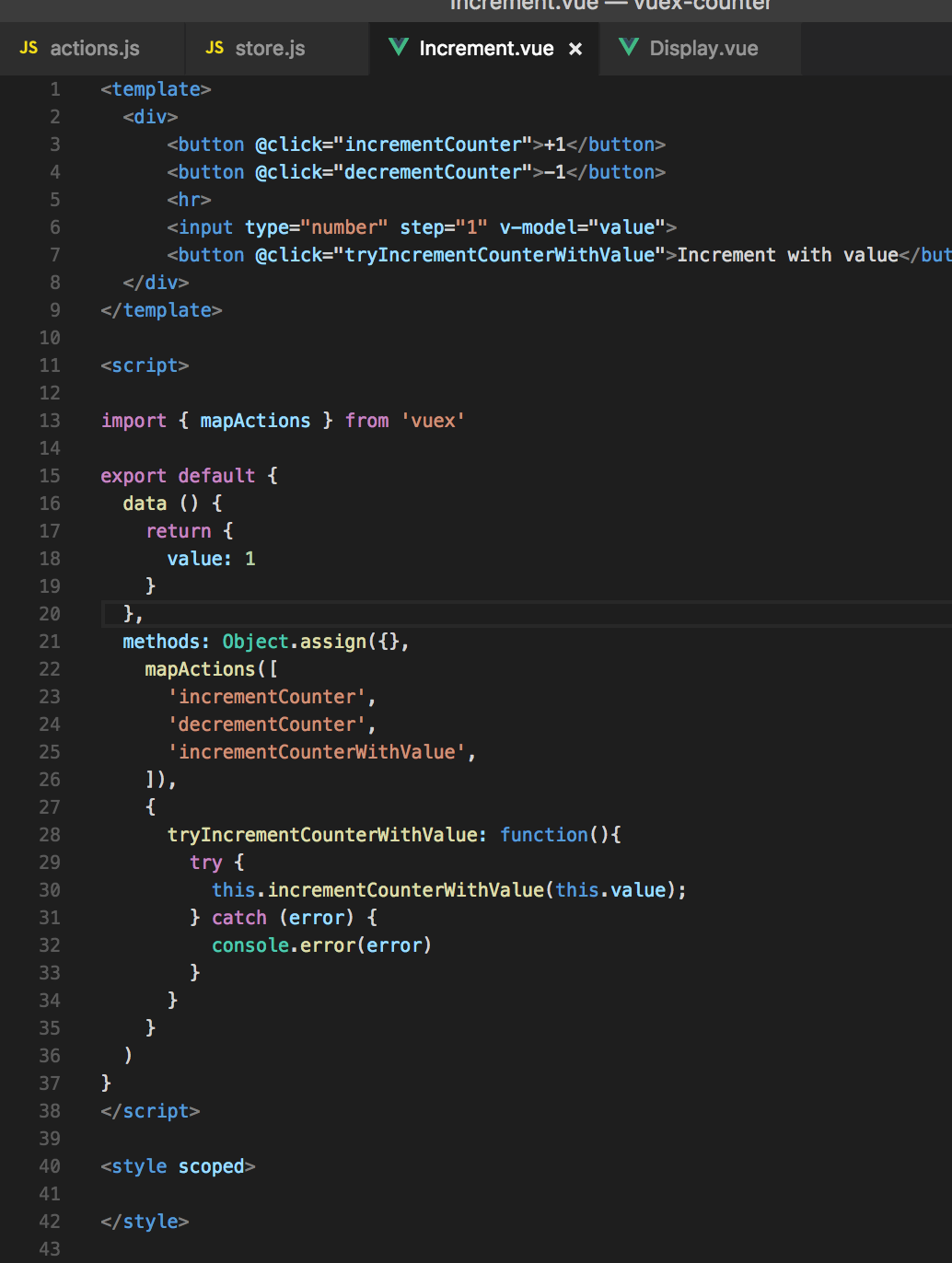Click tryIncrementCounterWithValue method name on line 28
Viewport: 952px width, 1263px height.
pos(322,835)
